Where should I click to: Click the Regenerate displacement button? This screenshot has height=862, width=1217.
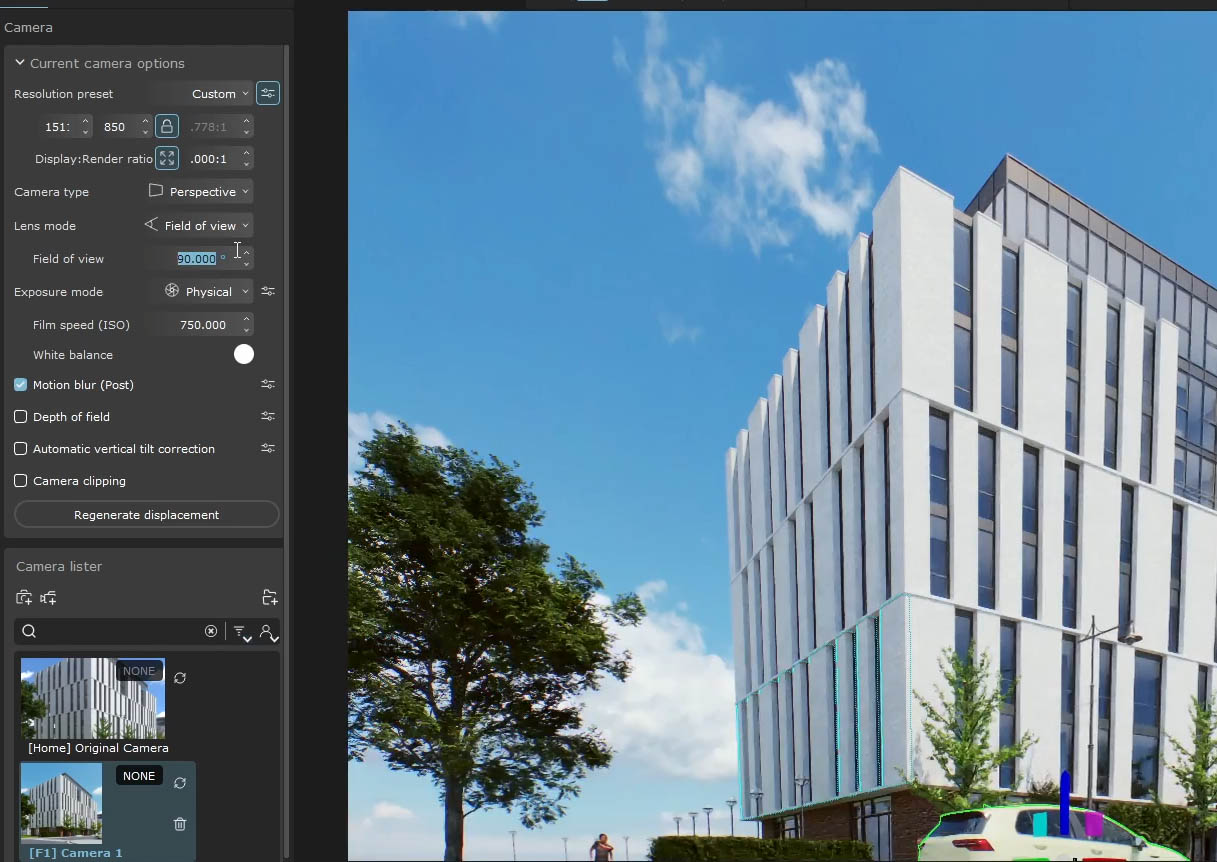[x=146, y=515]
